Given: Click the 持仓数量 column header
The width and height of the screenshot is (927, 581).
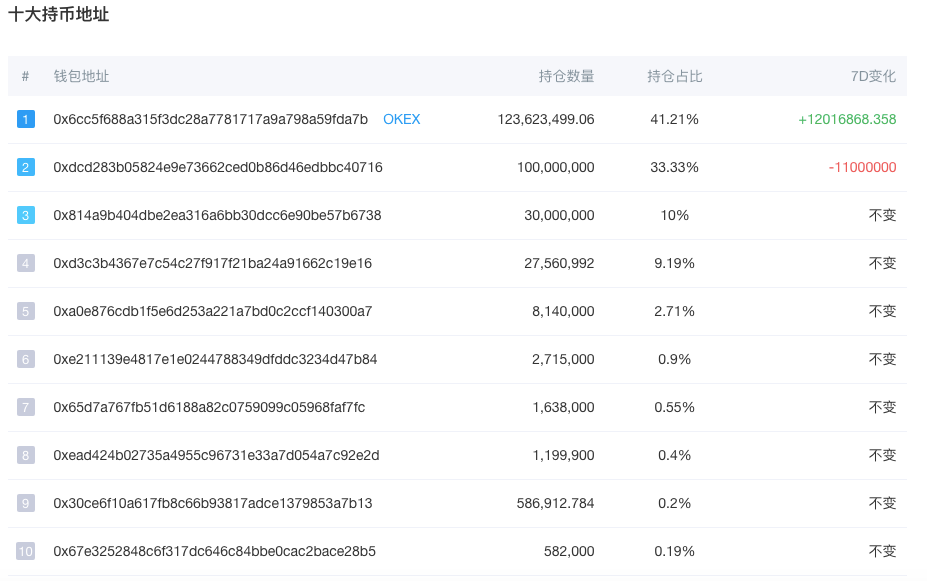Looking at the screenshot, I should click(566, 76).
